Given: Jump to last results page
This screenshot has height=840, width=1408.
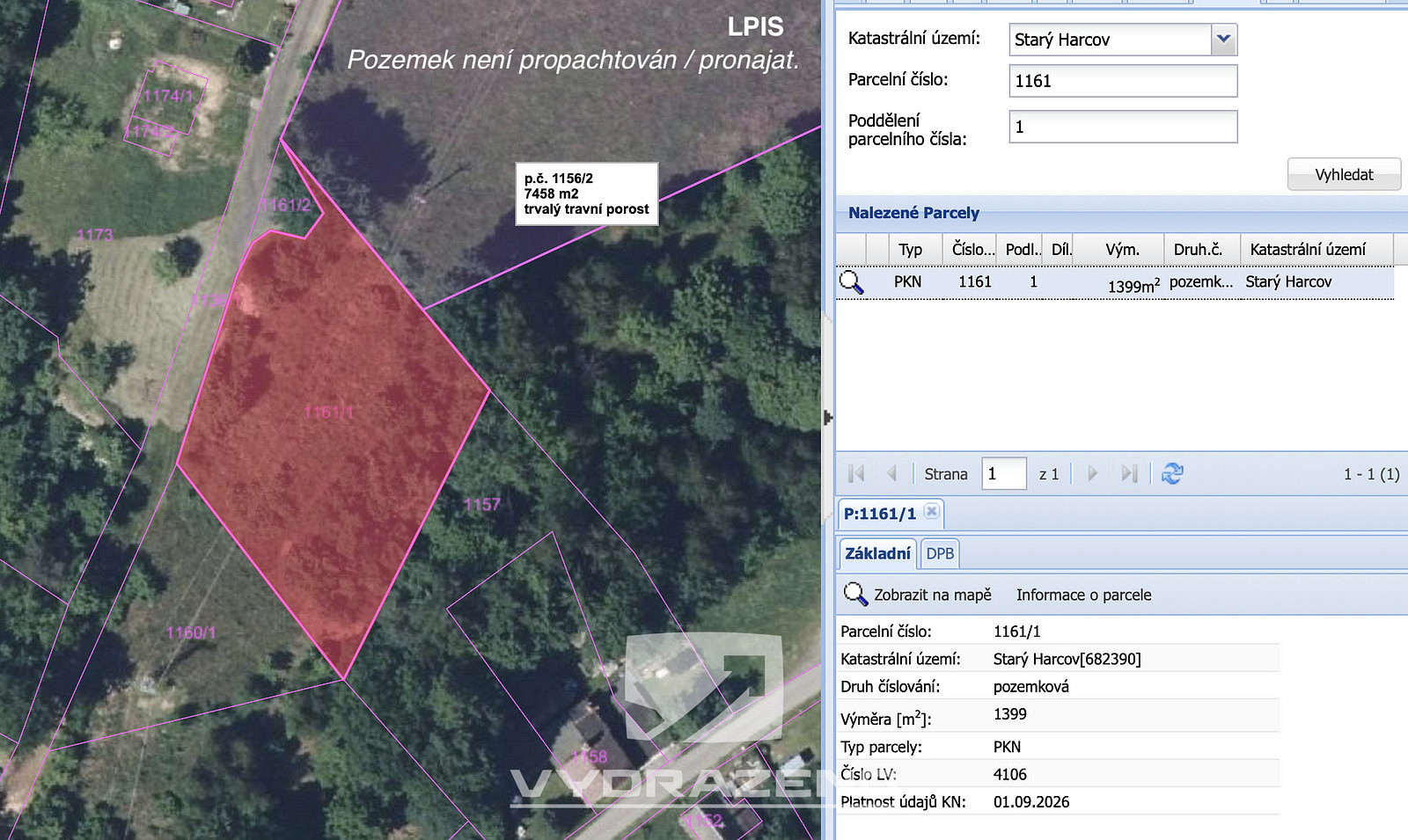Looking at the screenshot, I should coord(1129,473).
